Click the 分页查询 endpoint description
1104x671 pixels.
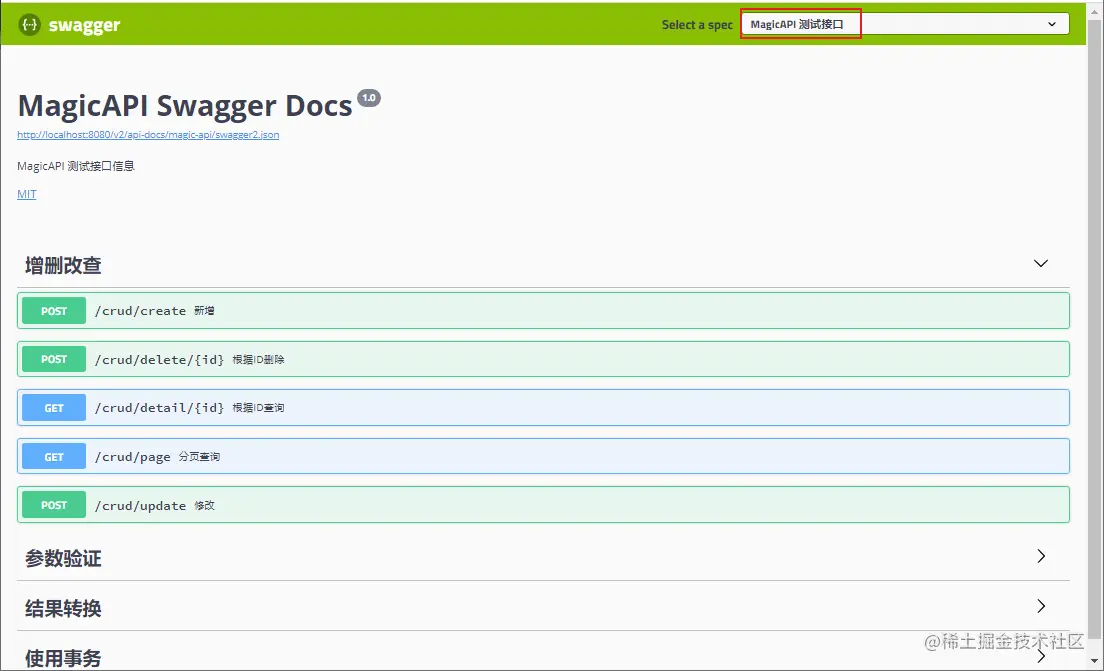199,457
